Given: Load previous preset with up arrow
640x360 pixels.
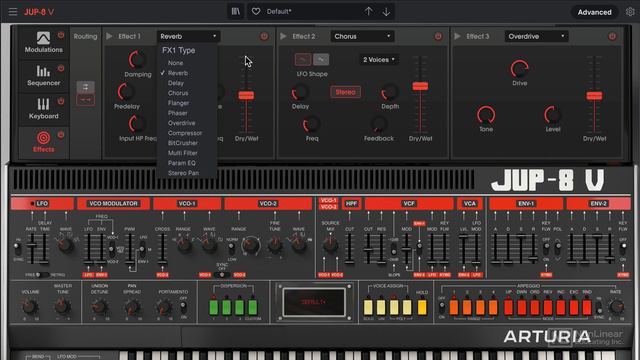Looking at the screenshot, I should [369, 11].
